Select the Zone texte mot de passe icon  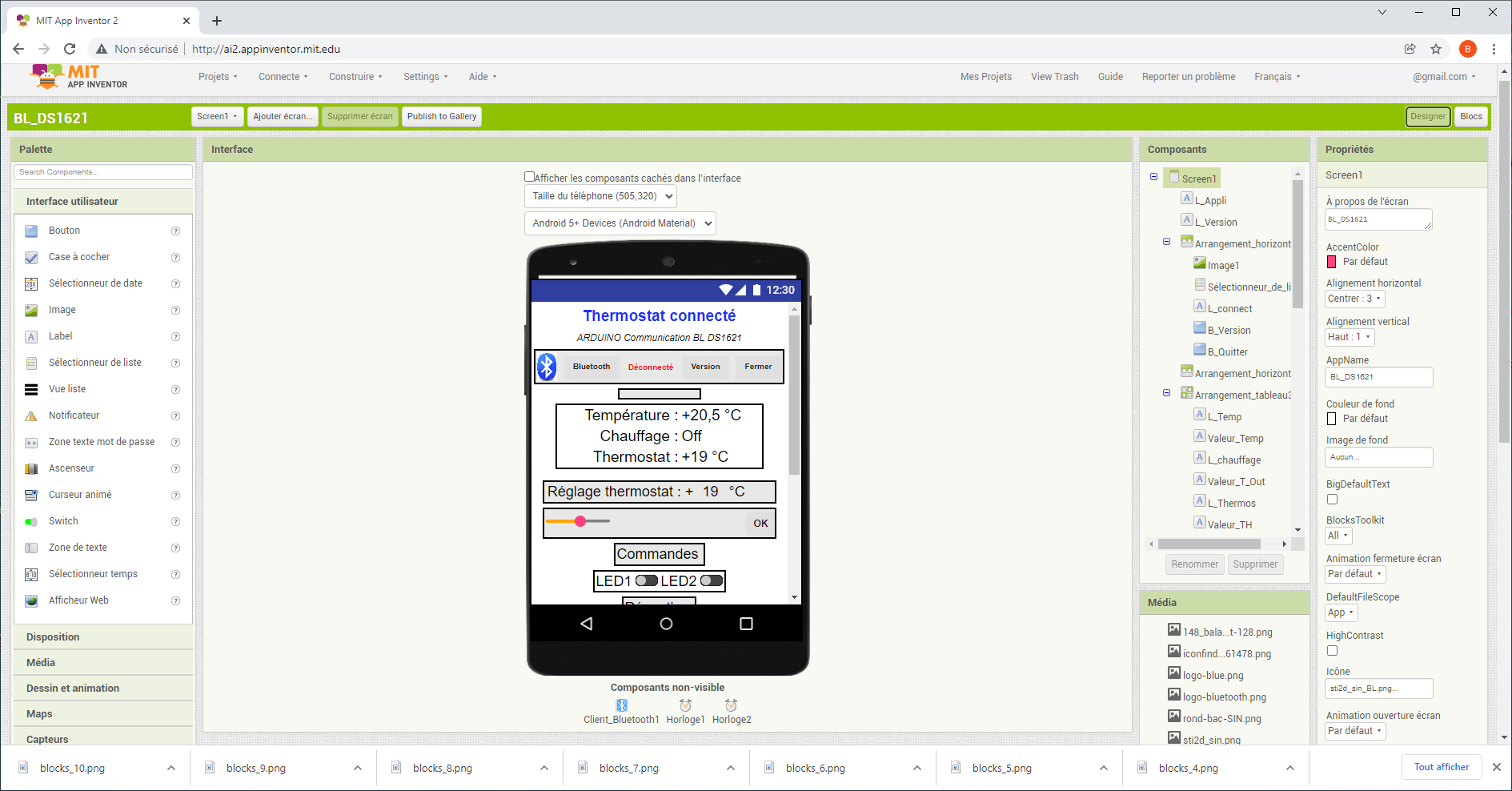pyautogui.click(x=31, y=443)
